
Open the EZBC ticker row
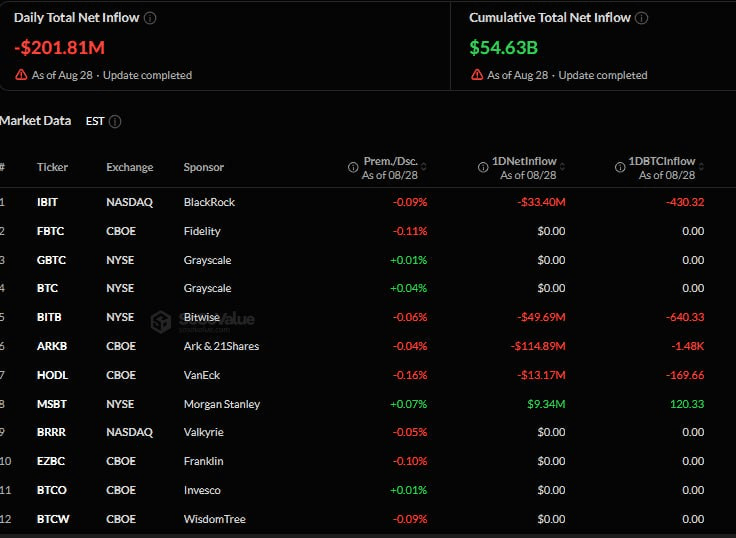[368, 461]
